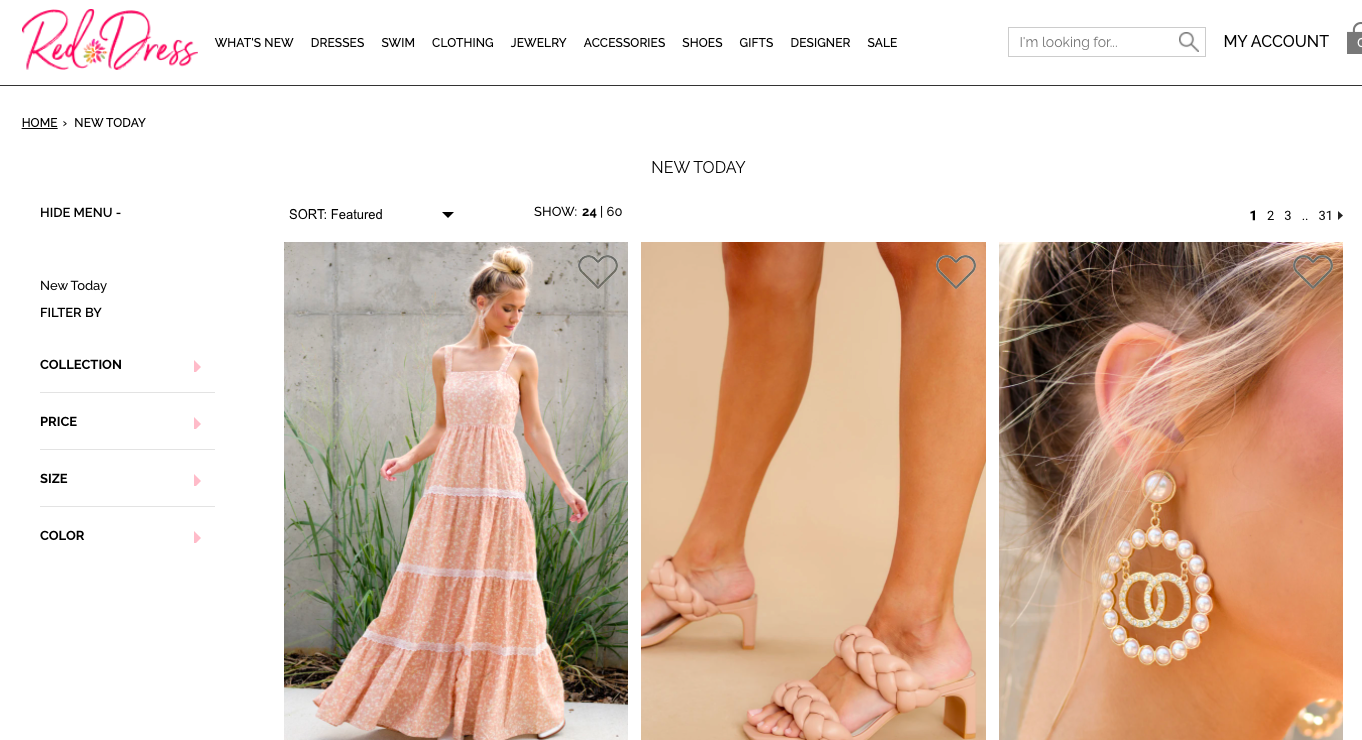Click Hide Menu to collapse filters
Screen dimensions: 1362x740
[80, 213]
